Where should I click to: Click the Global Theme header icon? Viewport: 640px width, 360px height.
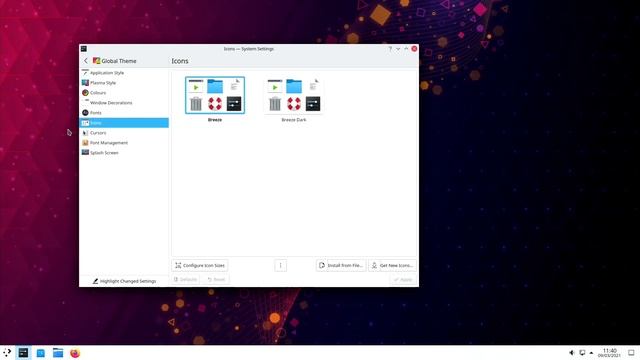click(x=96, y=61)
